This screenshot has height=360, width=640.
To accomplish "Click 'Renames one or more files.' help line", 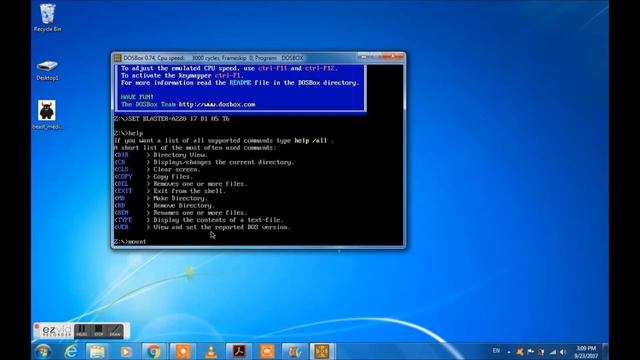I will 200,213.
